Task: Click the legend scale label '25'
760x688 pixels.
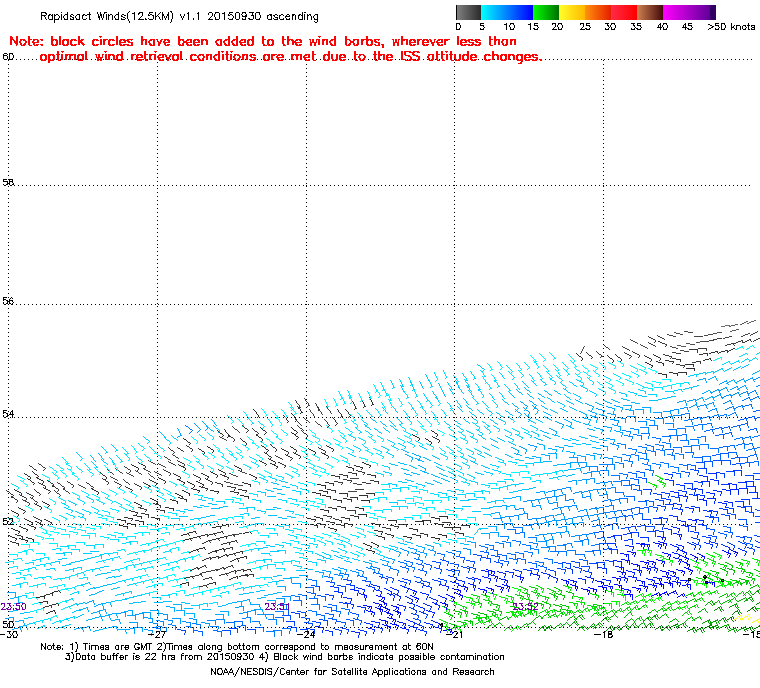Action: click(x=585, y=27)
